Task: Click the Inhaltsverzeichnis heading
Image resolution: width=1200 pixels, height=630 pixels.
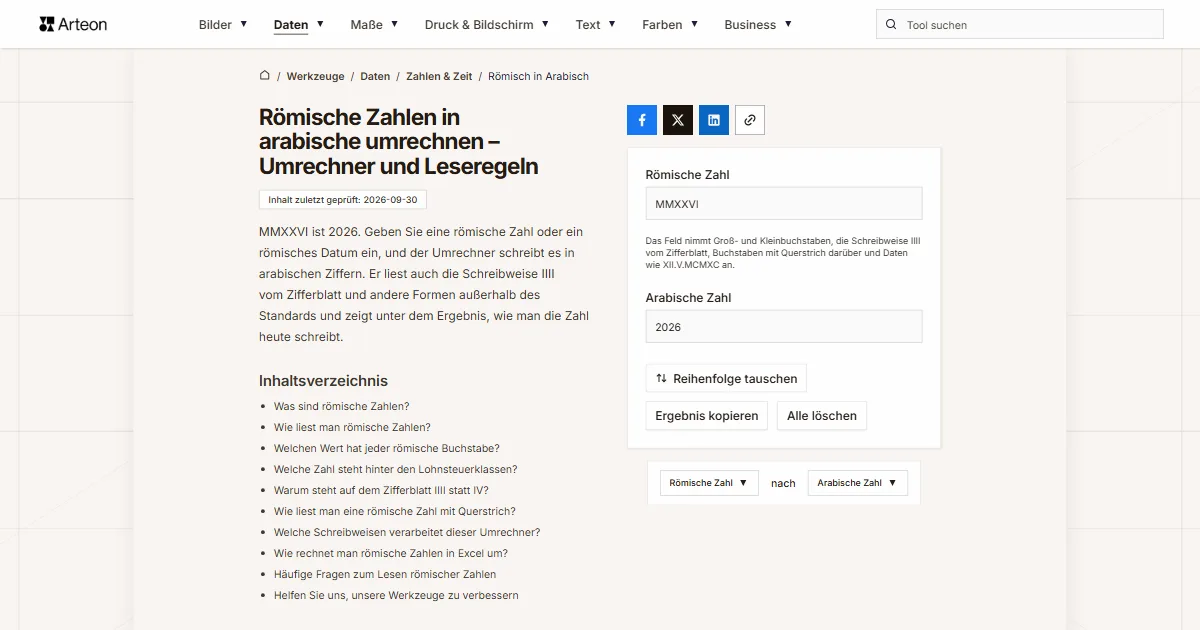Action: 323,380
